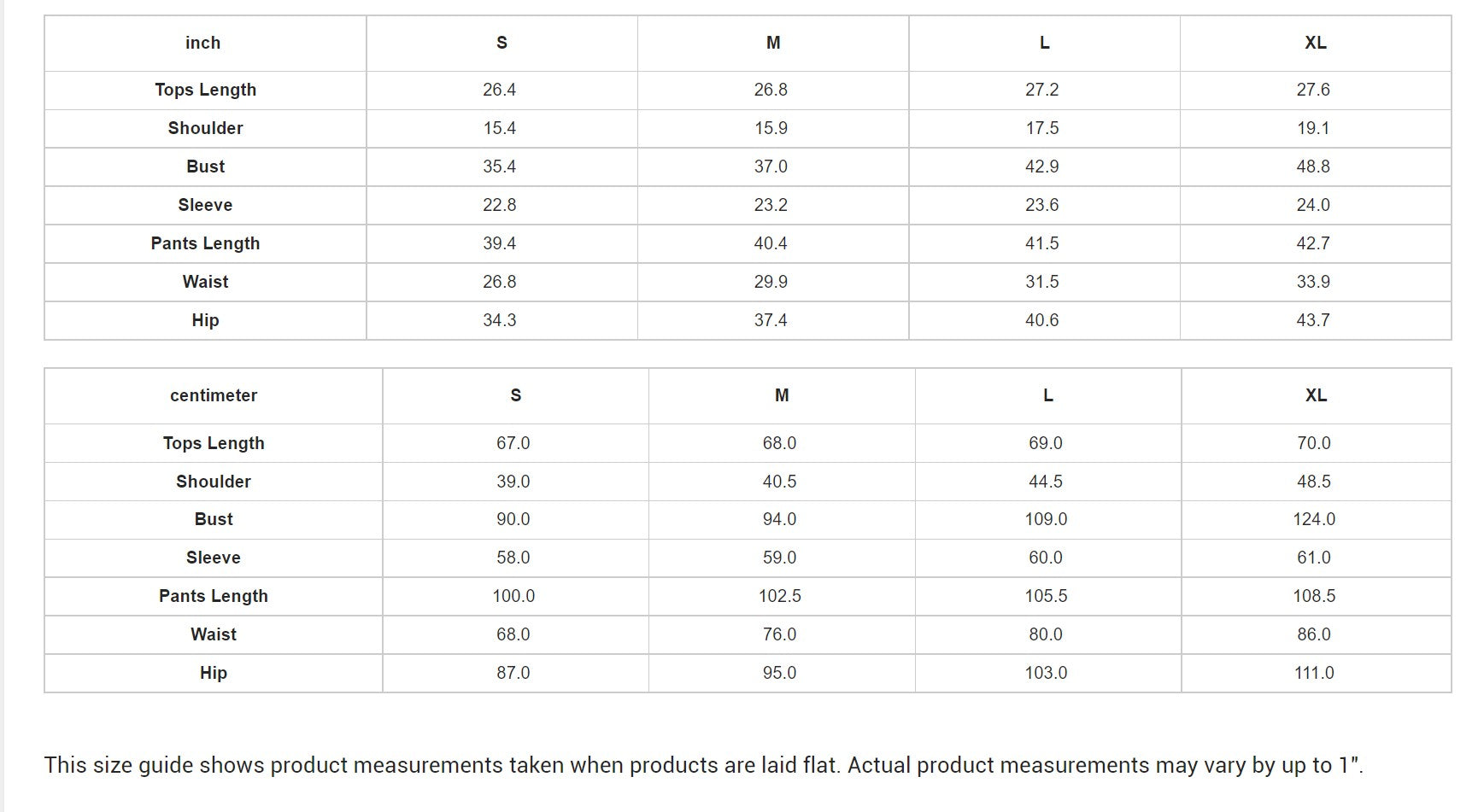Click the 124.0 bust centimeter value
This screenshot has height=812, width=1484.
click(1314, 520)
